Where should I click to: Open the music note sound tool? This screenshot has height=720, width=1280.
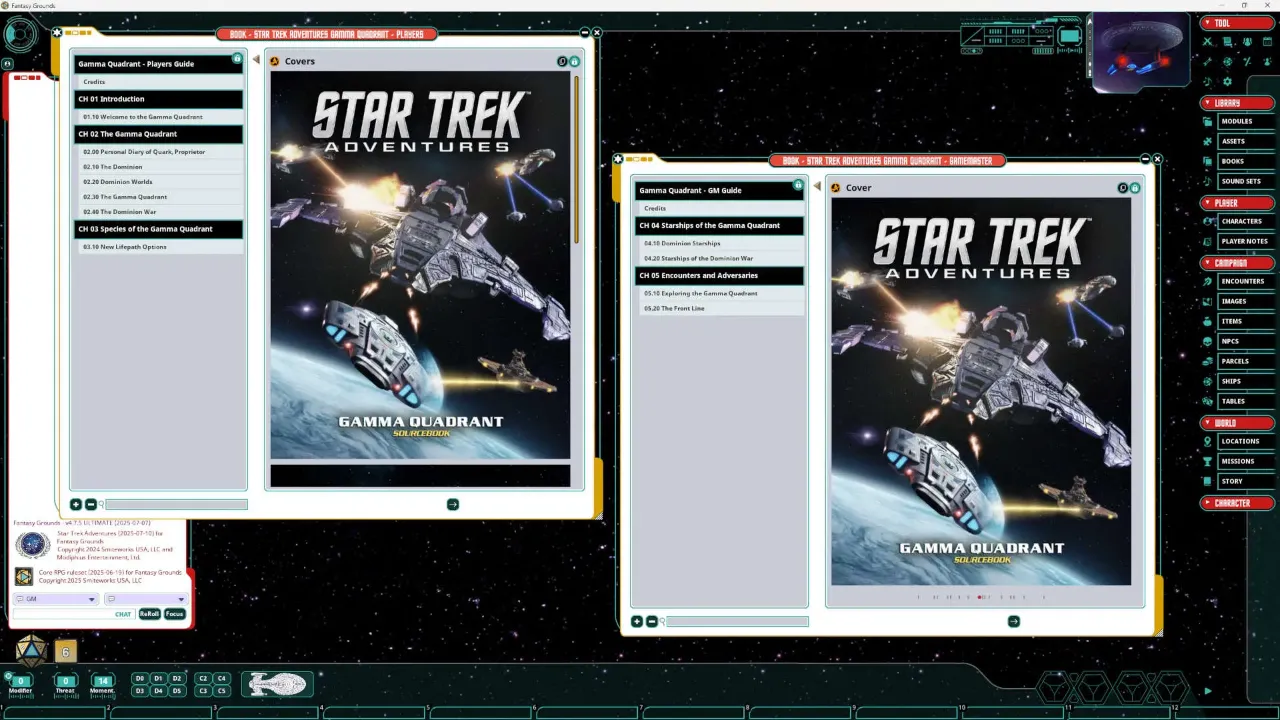(x=1207, y=82)
